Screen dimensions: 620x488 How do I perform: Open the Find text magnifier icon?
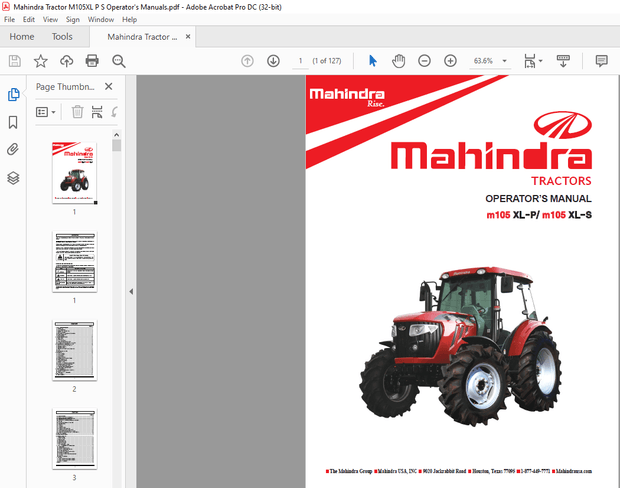119,61
